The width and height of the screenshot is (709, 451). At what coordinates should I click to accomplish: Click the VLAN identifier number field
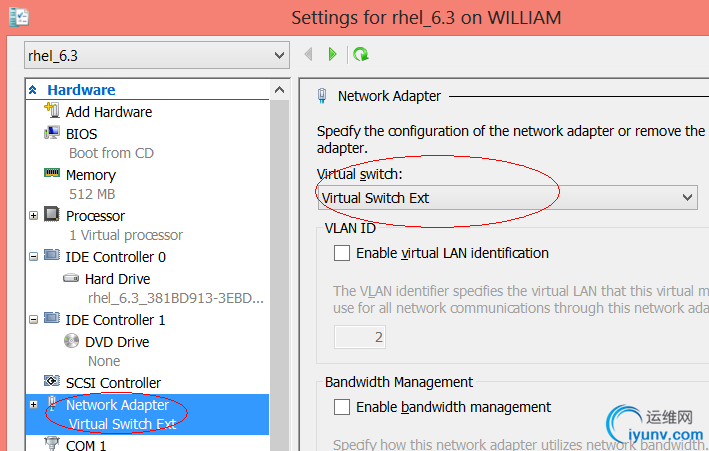tap(358, 337)
